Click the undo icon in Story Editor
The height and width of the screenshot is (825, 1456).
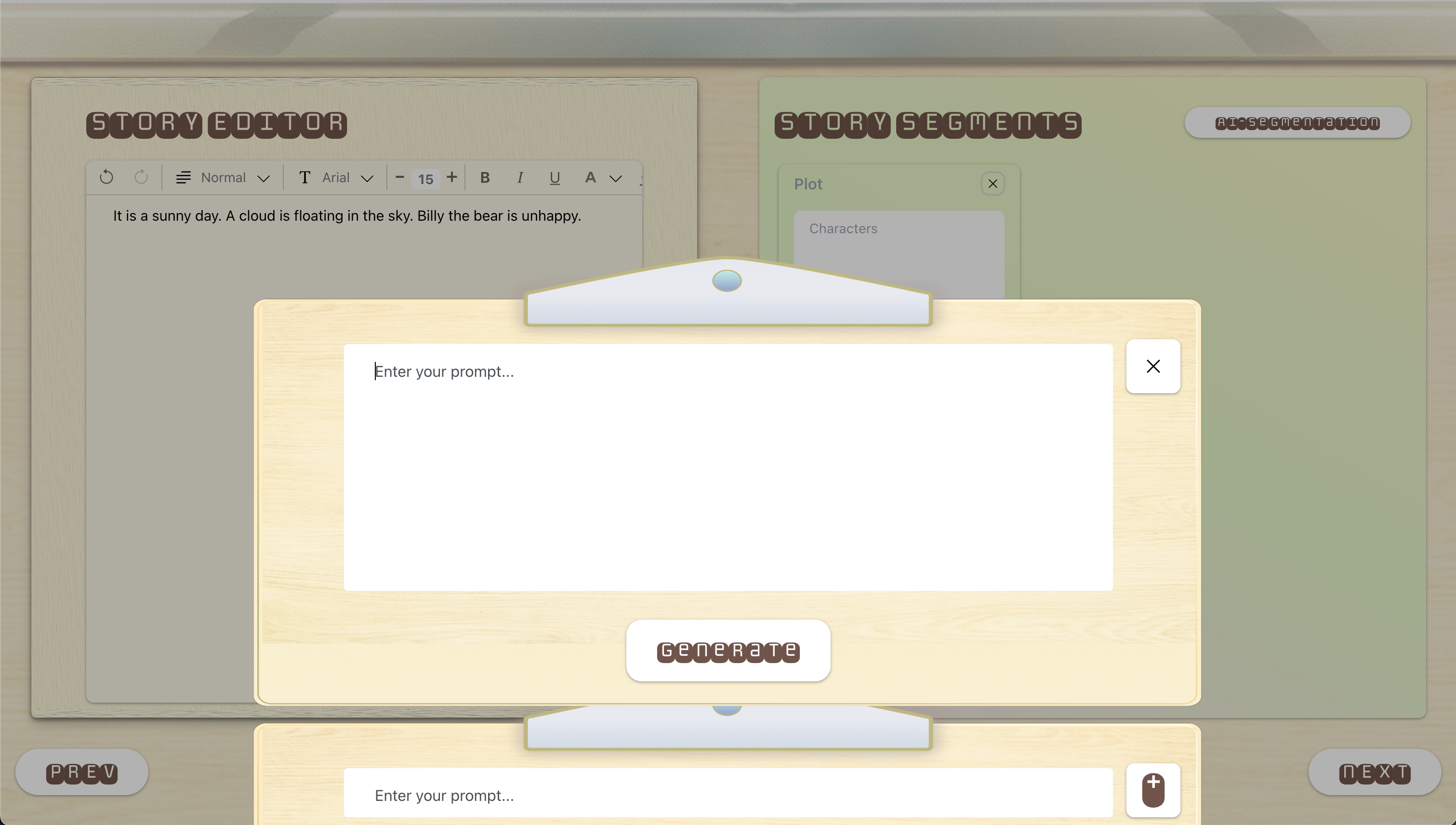pyautogui.click(x=107, y=177)
